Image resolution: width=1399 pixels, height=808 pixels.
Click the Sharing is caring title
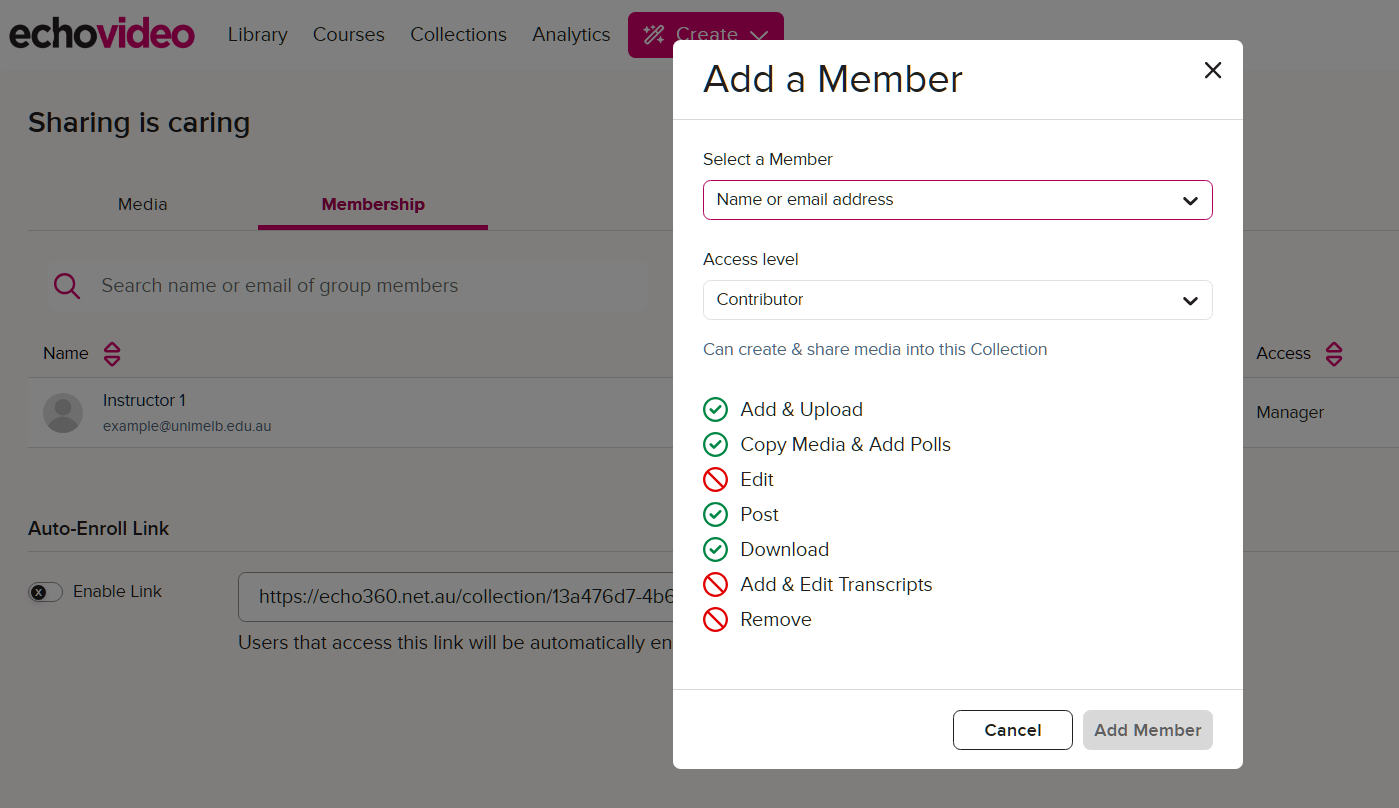139,123
